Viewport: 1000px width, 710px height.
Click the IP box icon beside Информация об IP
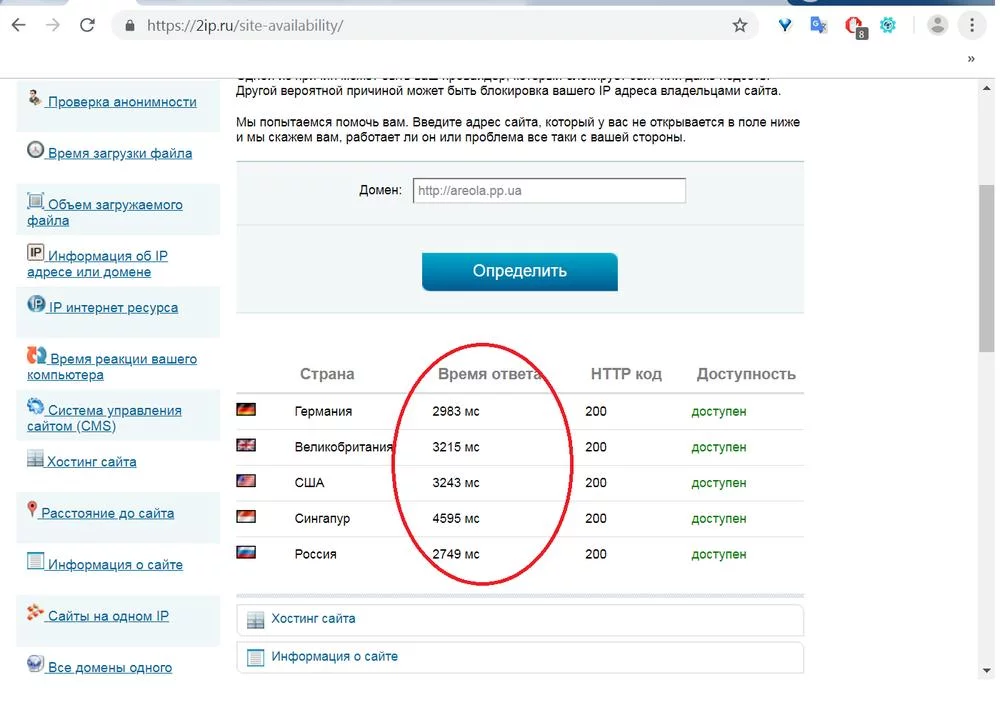coord(36,253)
